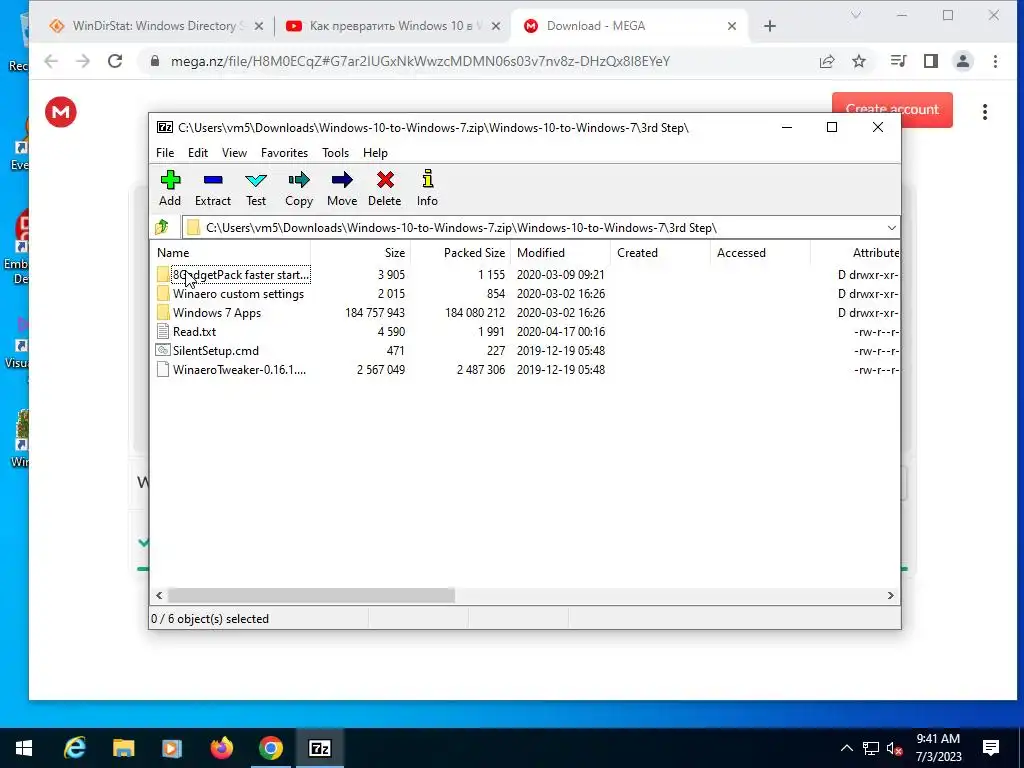1024x768 pixels.
Task: Open Chrome media control icon
Action: (x=899, y=61)
